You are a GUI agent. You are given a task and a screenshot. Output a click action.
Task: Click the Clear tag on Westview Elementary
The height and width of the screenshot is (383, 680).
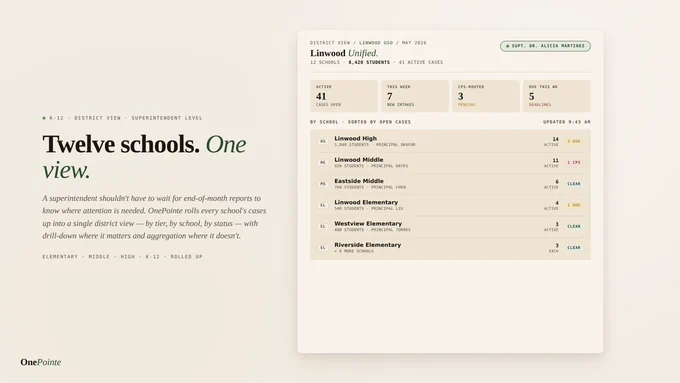[x=574, y=226]
